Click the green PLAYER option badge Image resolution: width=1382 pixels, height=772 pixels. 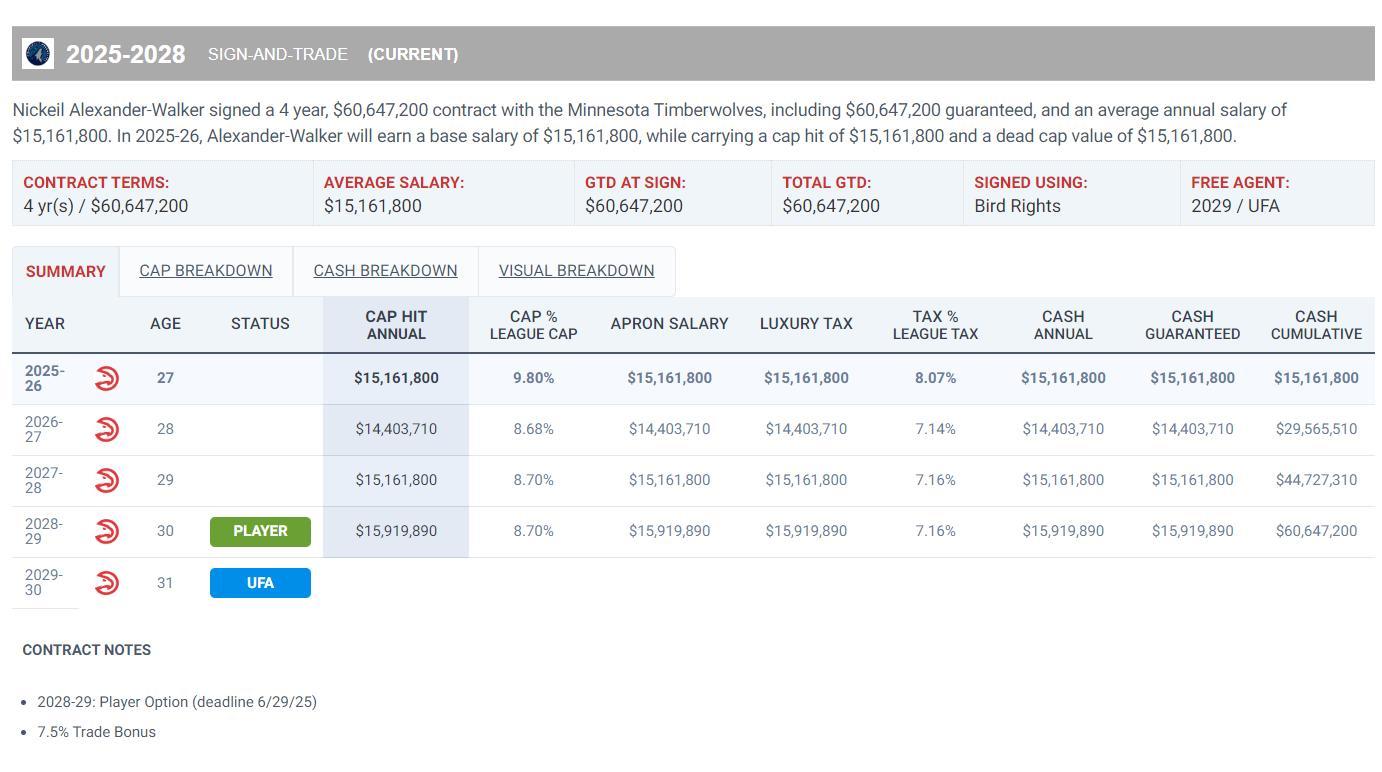260,531
